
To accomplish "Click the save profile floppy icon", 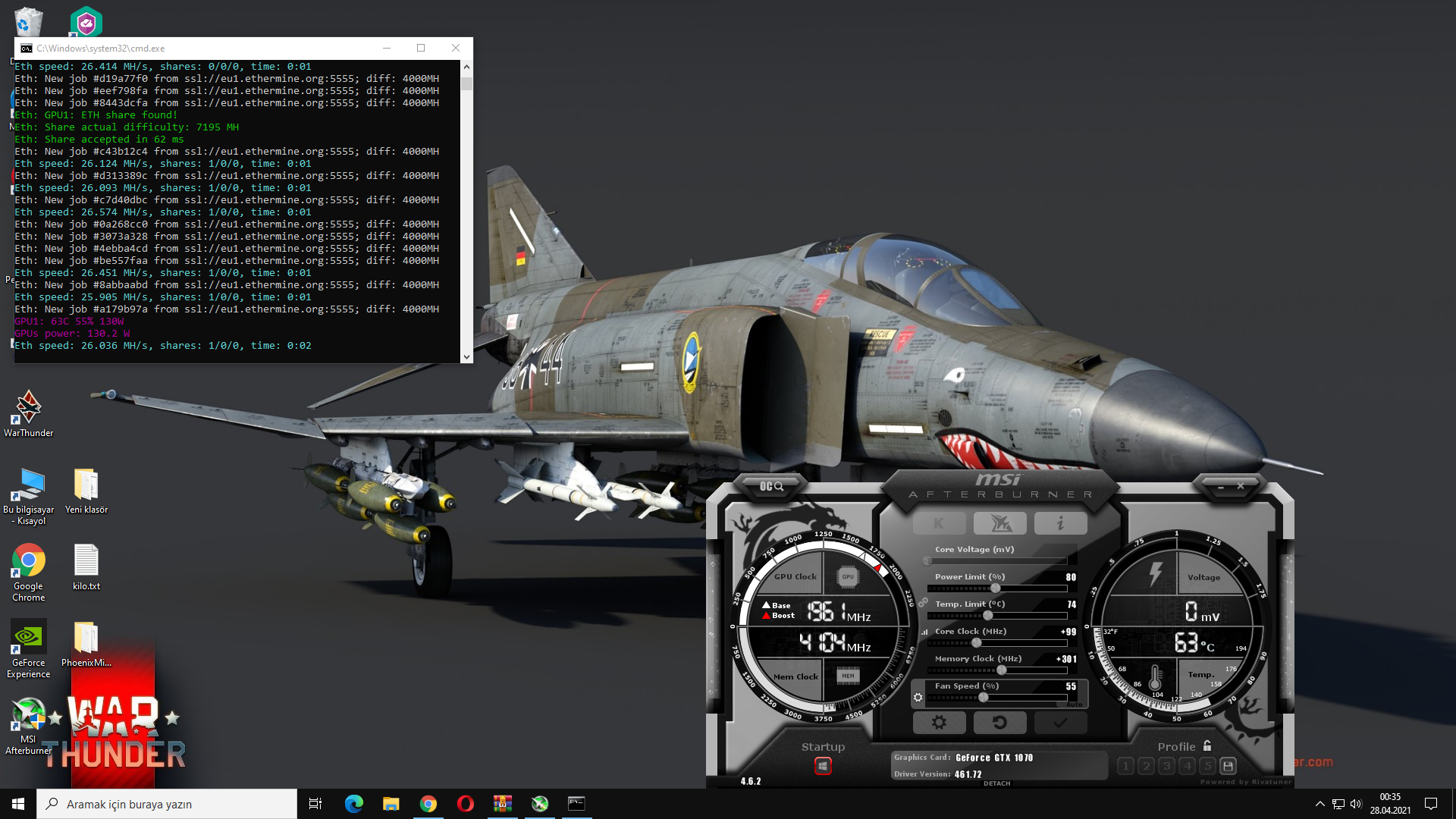I will 1228,766.
